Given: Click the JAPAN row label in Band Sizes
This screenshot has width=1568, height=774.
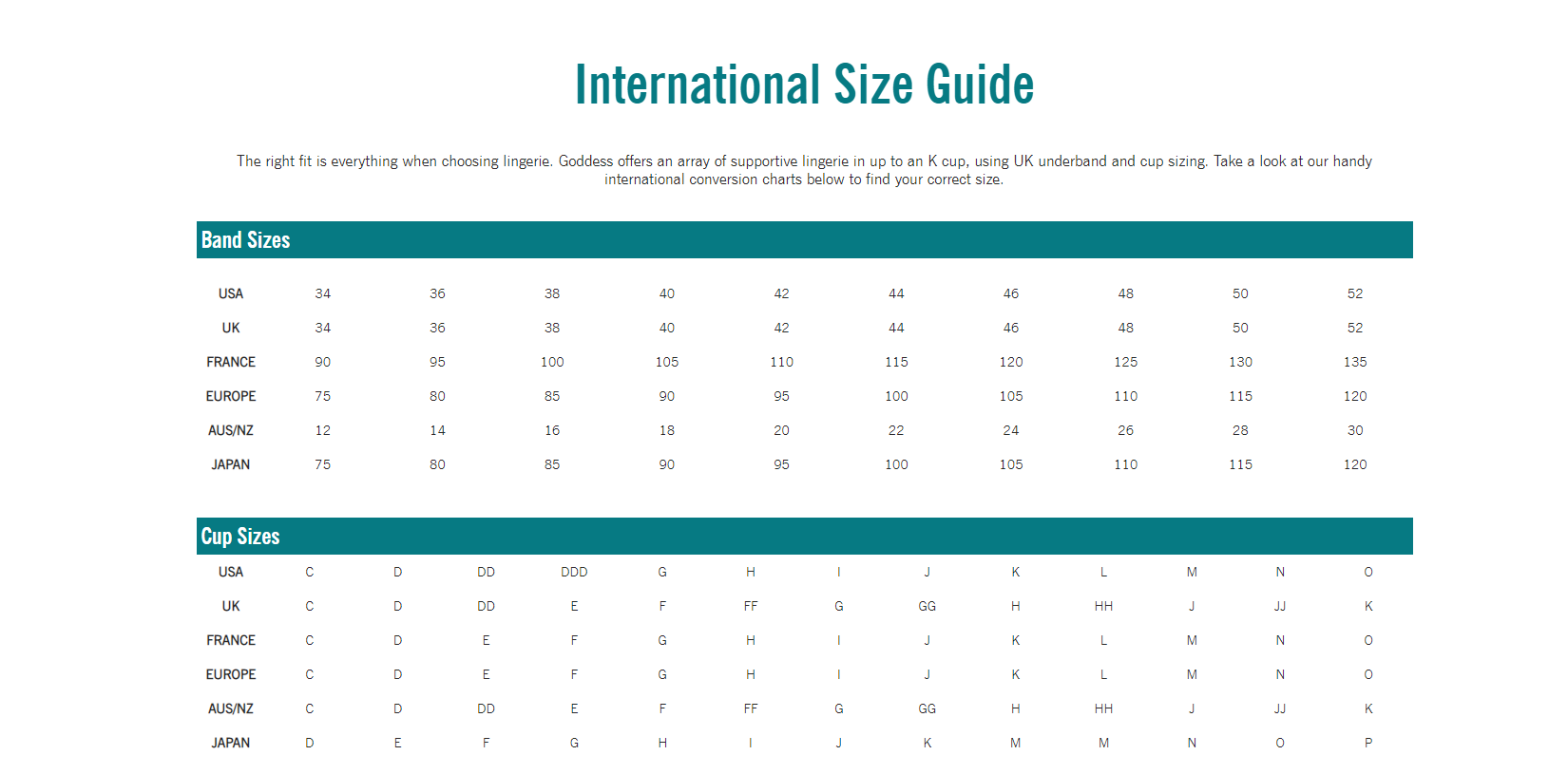Looking at the screenshot, I should coord(231,464).
